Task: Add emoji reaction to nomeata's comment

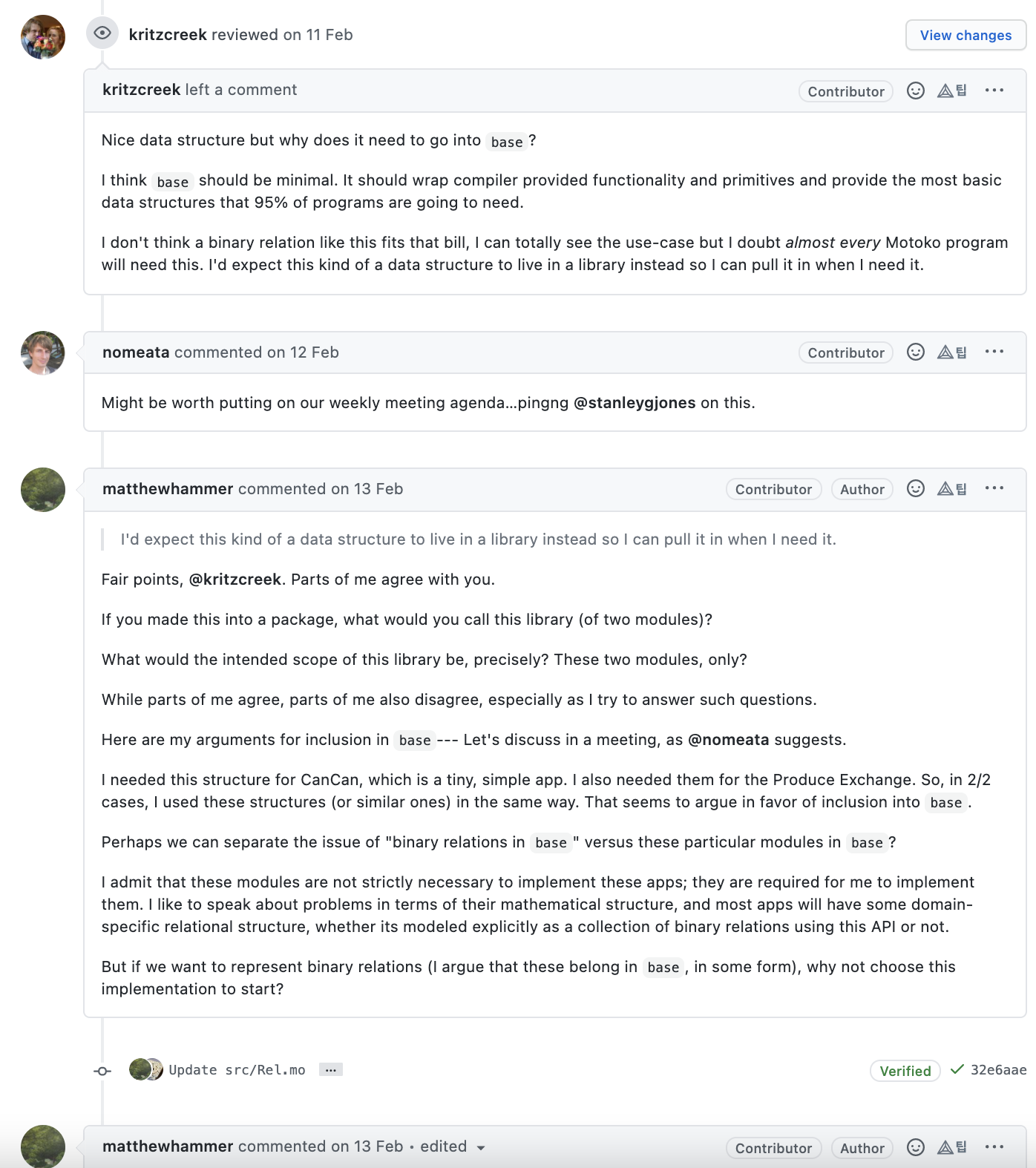Action: point(916,352)
